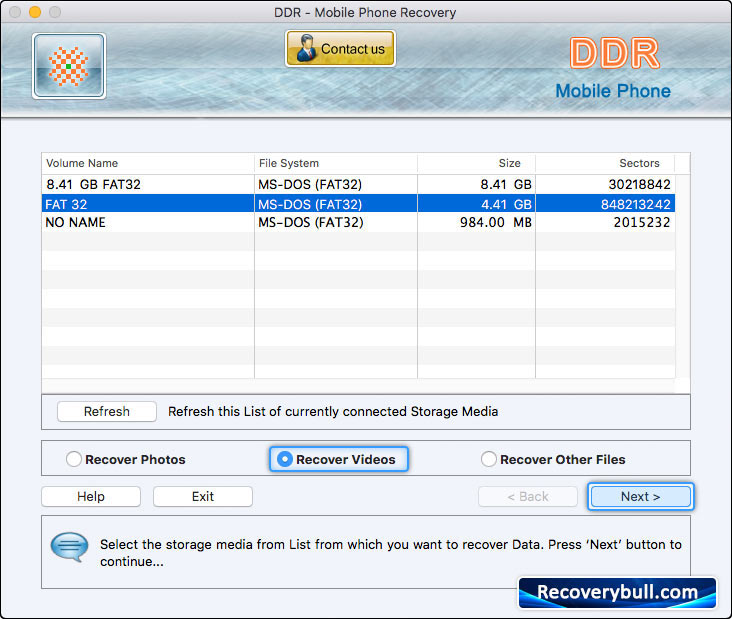This screenshot has height=619, width=732.
Task: Select the Recover Videos radio option
Action: pyautogui.click(x=338, y=459)
